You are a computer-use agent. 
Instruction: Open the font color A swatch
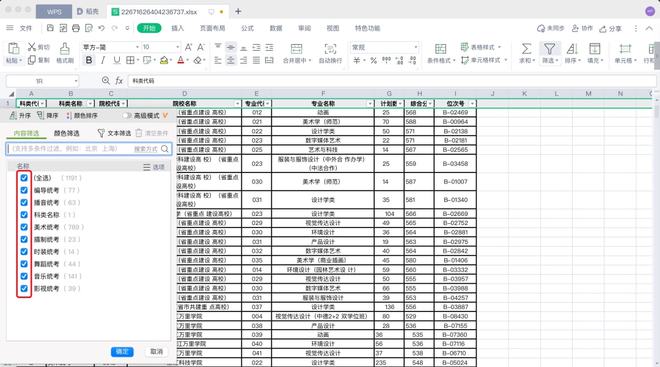click(181, 60)
